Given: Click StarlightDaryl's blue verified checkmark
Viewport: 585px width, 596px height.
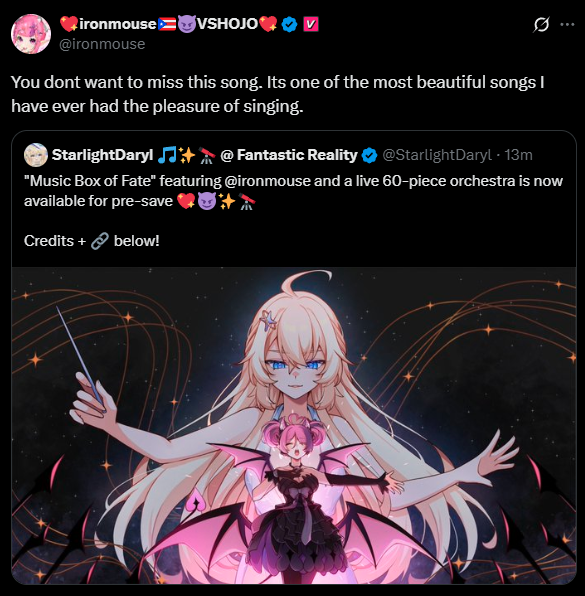Looking at the screenshot, I should [x=369, y=155].
